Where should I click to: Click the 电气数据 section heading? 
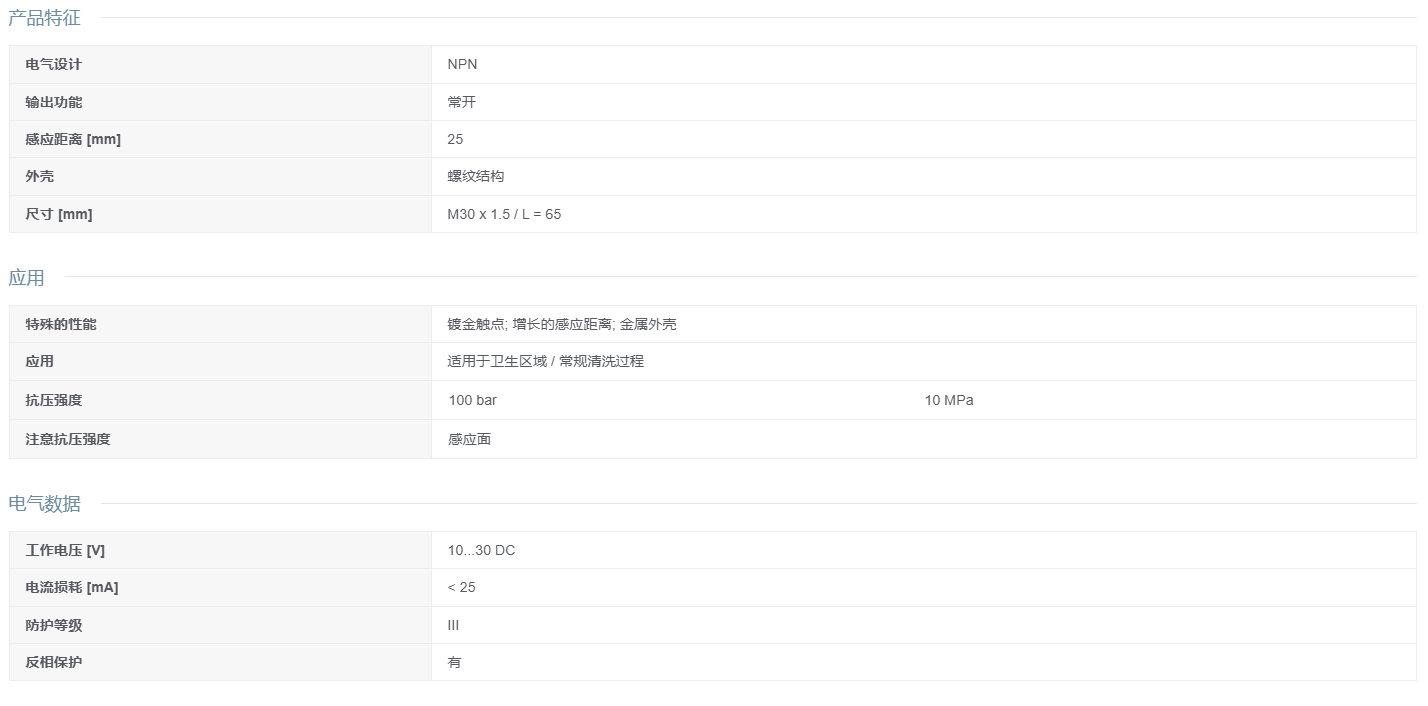point(44,504)
